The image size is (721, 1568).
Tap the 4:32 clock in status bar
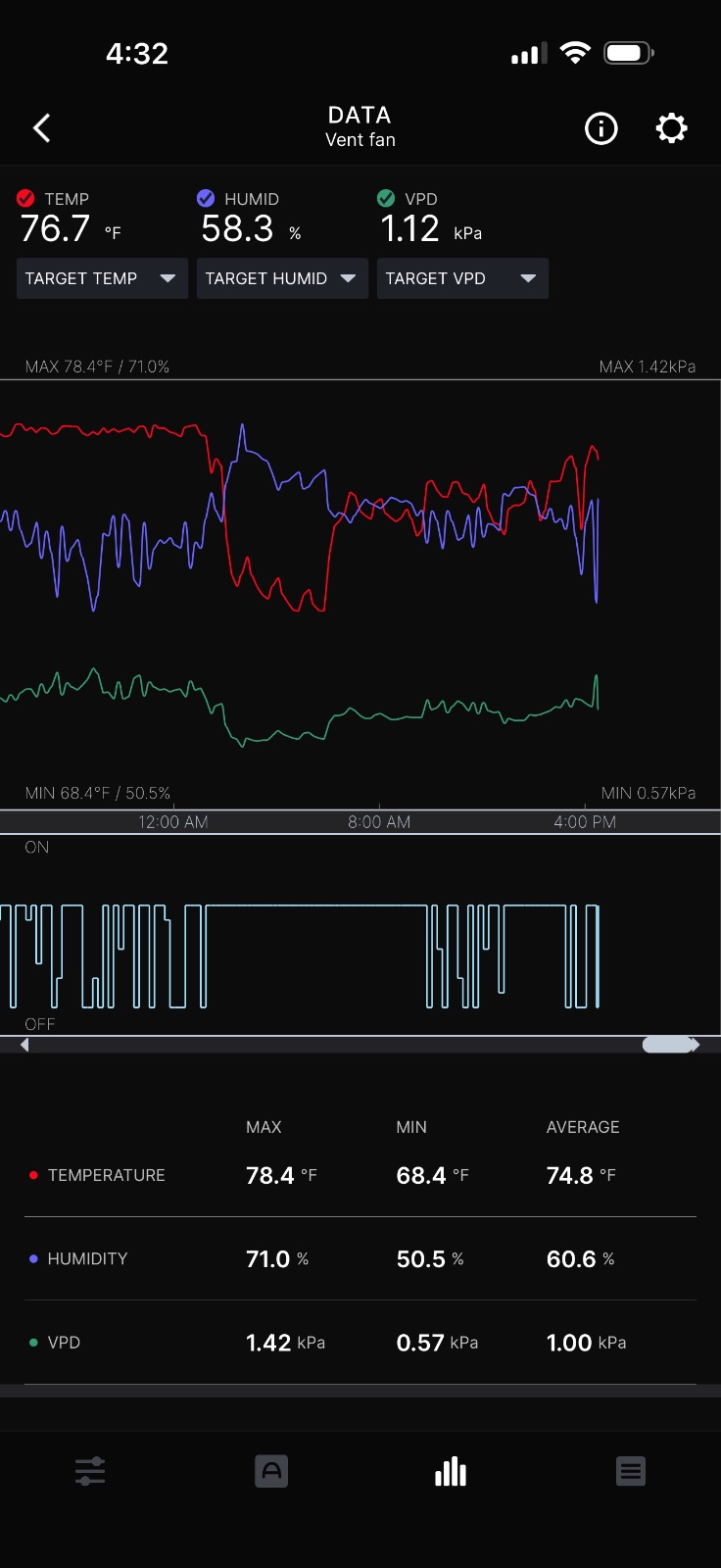pos(137,53)
